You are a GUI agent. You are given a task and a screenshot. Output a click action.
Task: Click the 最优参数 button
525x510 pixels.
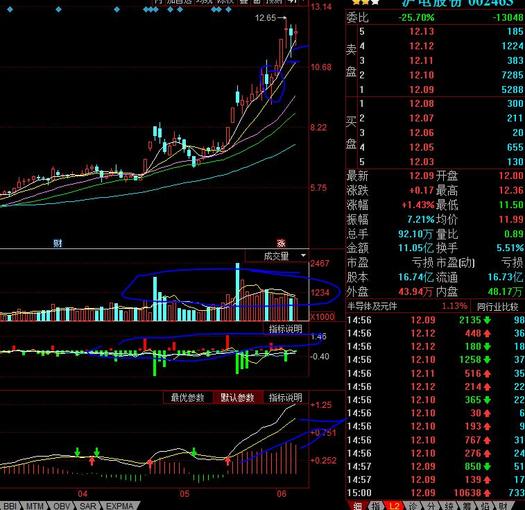click(188, 397)
